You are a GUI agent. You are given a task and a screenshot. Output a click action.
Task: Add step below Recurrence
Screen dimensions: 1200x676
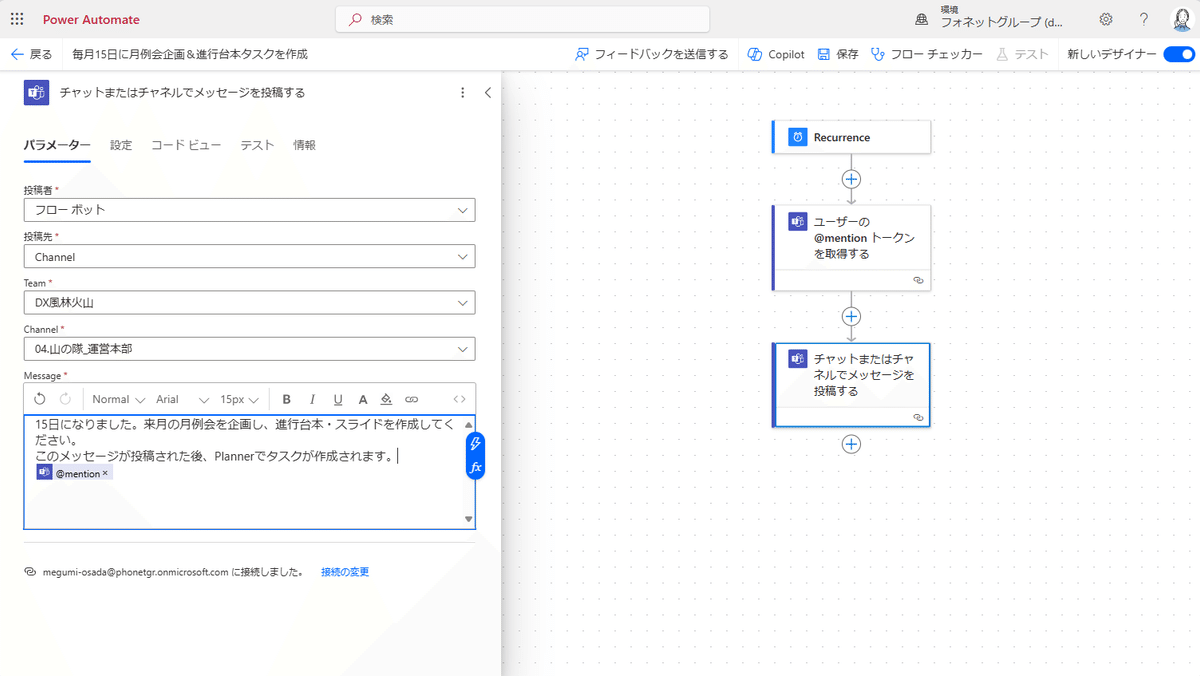tap(851, 179)
